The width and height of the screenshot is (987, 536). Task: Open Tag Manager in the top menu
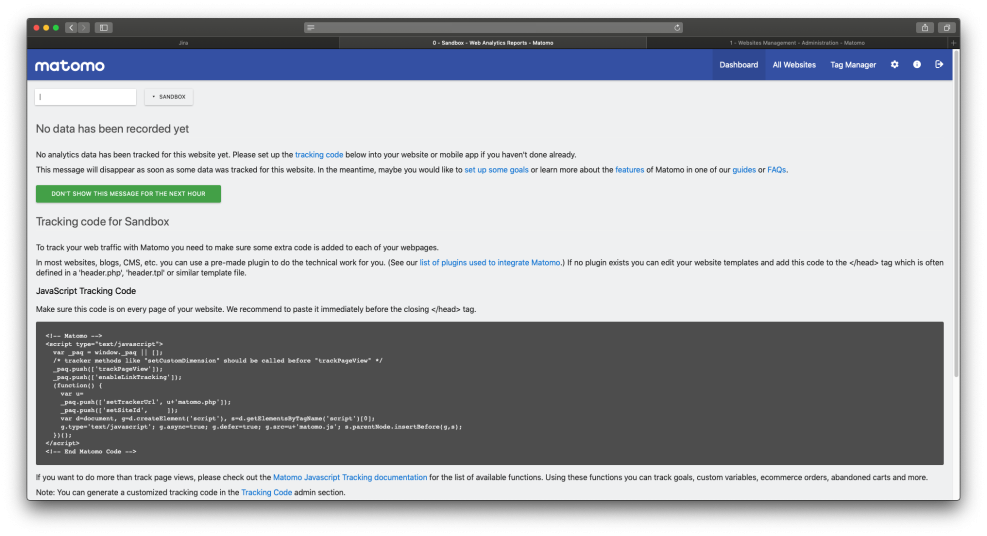(853, 65)
